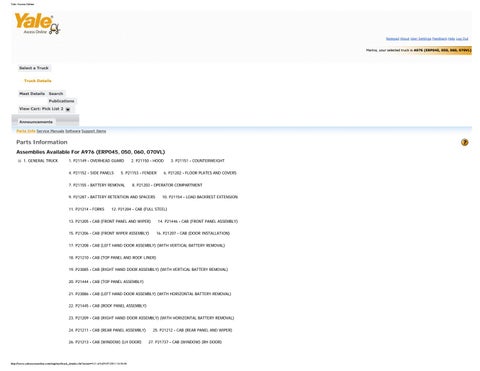Open the Truck Details tab
480x371 pixels.
tap(38, 81)
